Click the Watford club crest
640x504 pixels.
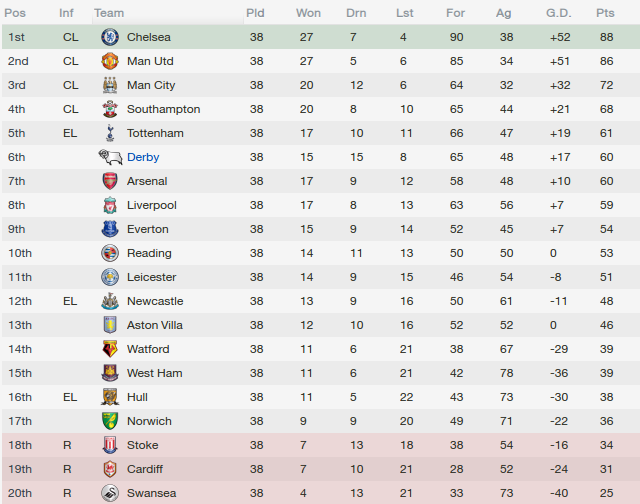tap(110, 349)
